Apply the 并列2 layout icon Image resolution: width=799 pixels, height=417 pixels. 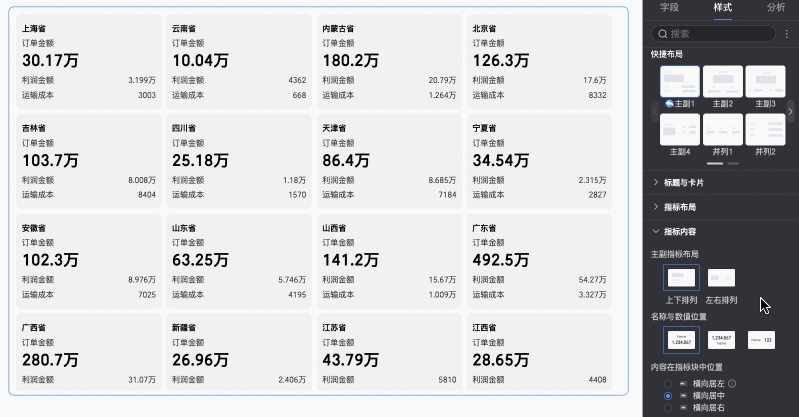click(x=765, y=129)
